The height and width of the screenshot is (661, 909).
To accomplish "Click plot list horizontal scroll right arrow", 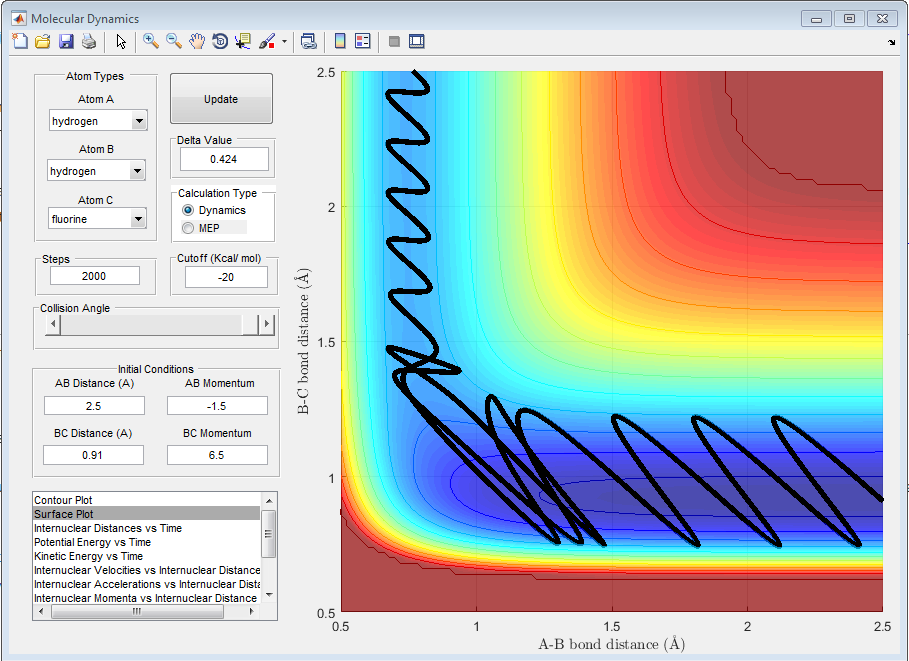I will pyautogui.click(x=252, y=612).
